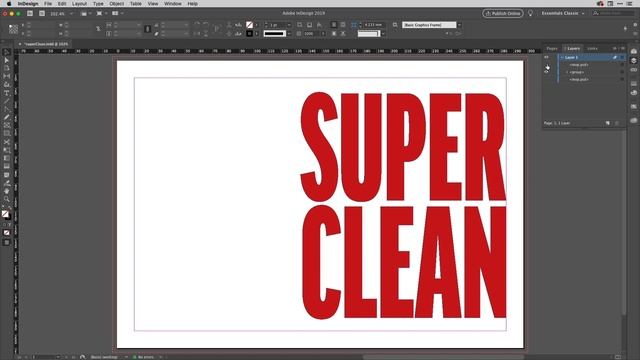Viewport: 640px width, 360px height.
Task: Select the Type tool
Action: (7, 93)
